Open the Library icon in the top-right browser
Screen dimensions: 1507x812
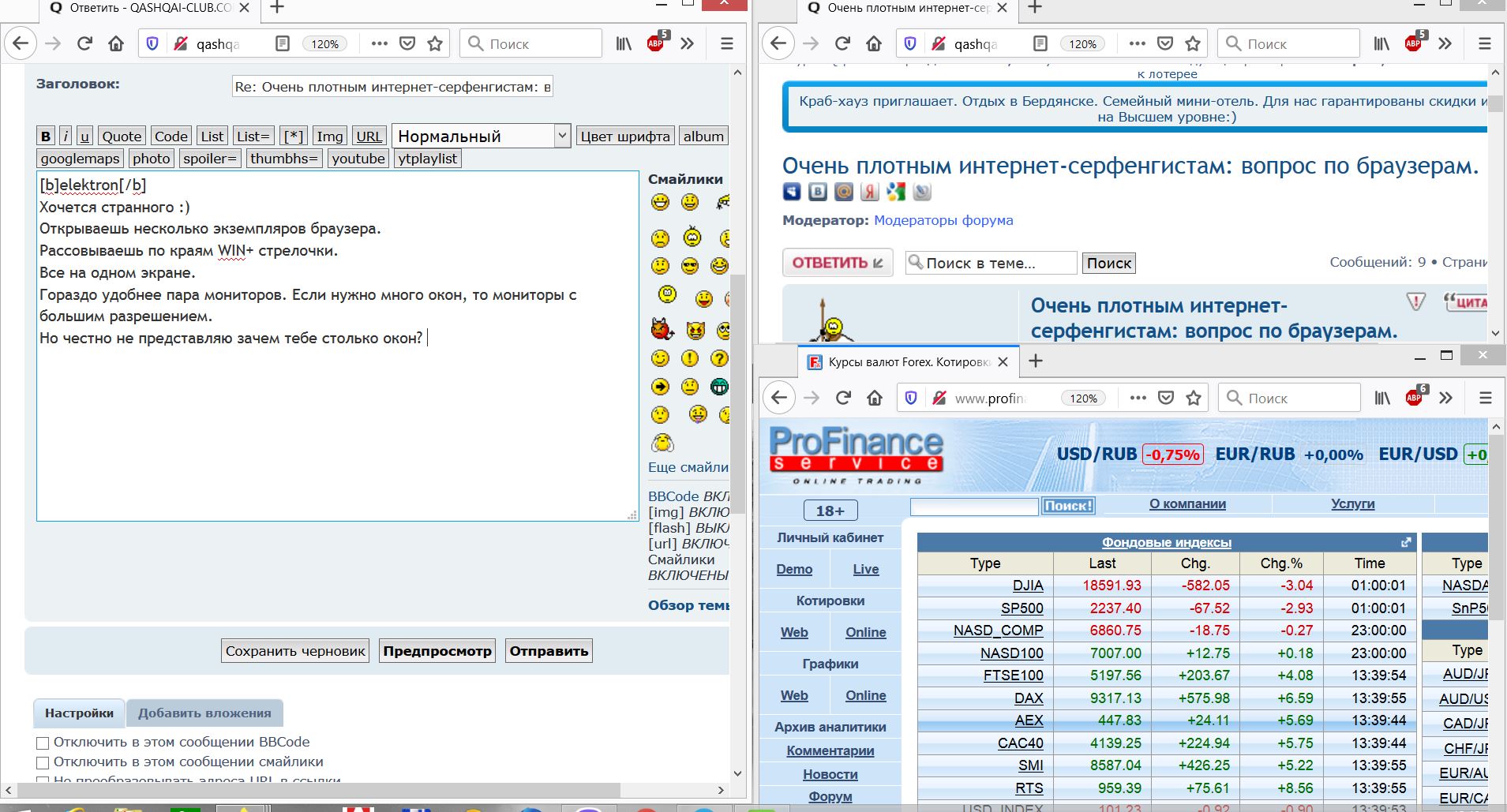[x=1381, y=44]
